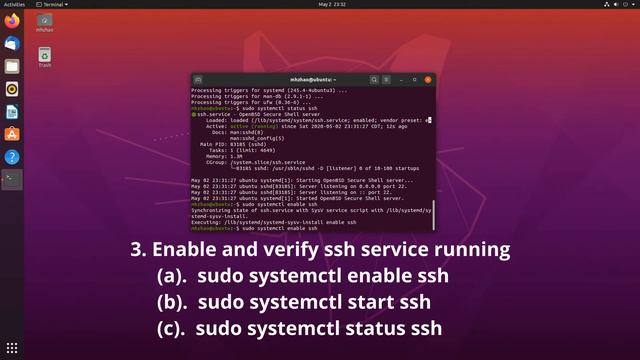
Task: Launch Thunderbird mail from the dock
Action: pyautogui.click(x=12, y=43)
